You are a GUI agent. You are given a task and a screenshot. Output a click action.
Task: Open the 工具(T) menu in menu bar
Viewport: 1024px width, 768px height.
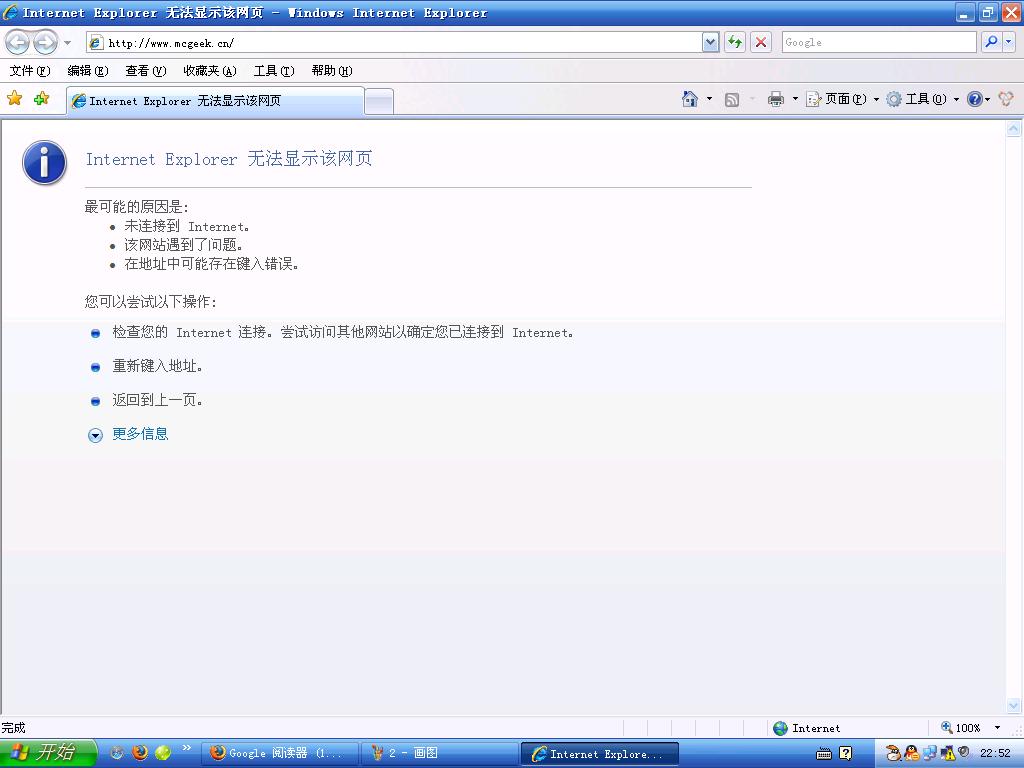274,71
